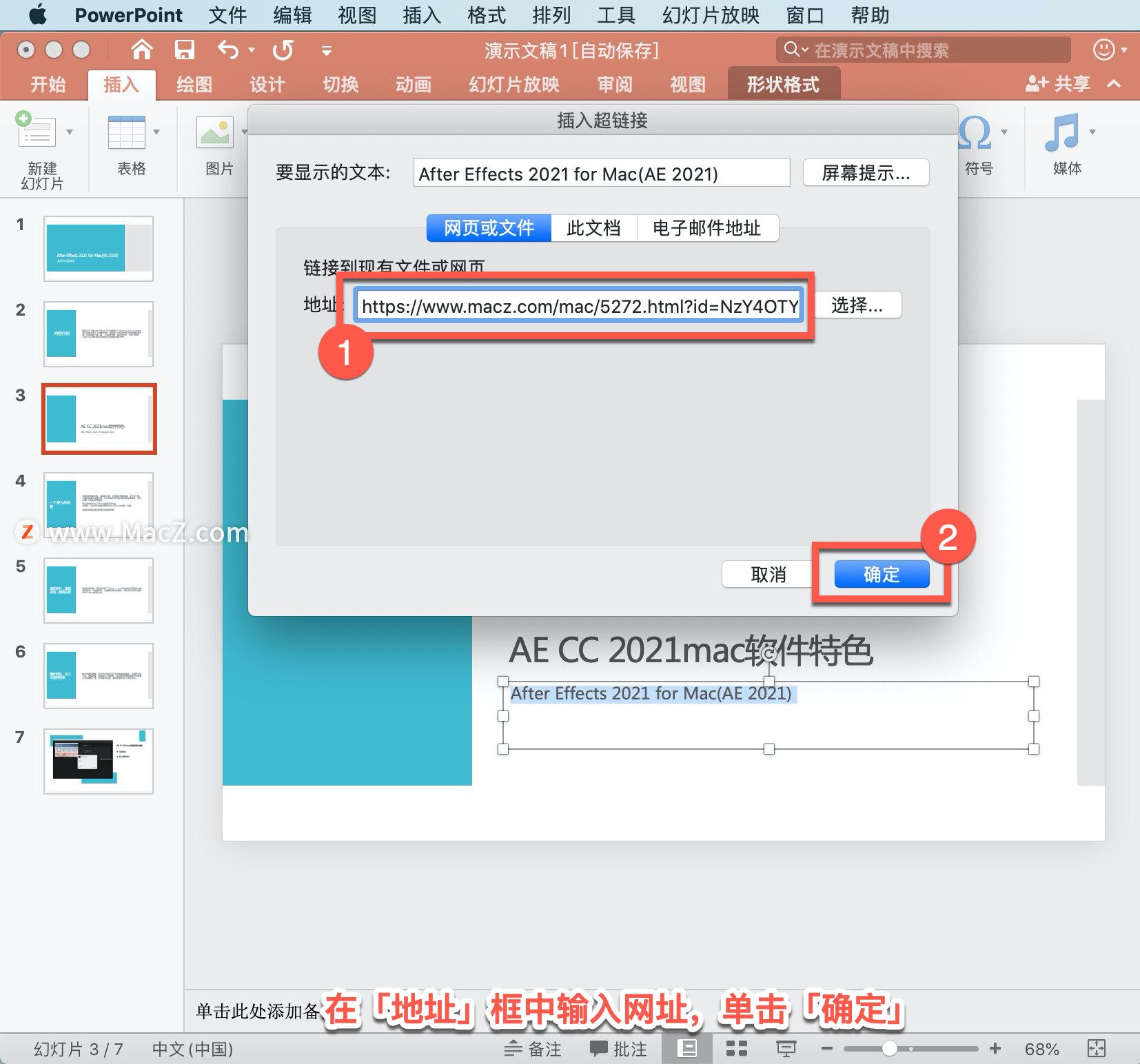The image size is (1140, 1064).
Task: Switch to the 切换 ribbon tab
Action: pyautogui.click(x=340, y=85)
